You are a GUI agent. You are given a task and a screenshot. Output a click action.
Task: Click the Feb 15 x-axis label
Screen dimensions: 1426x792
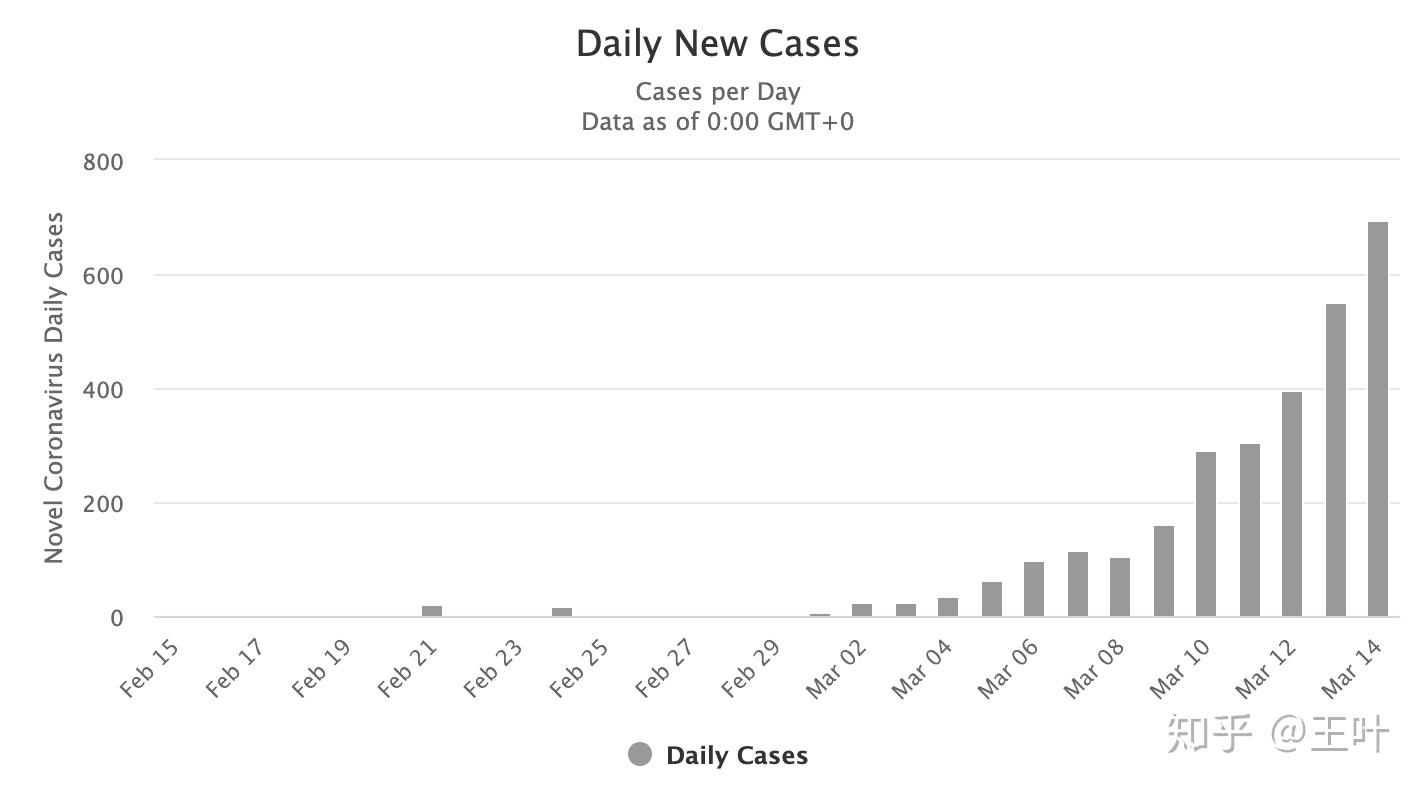(x=150, y=668)
